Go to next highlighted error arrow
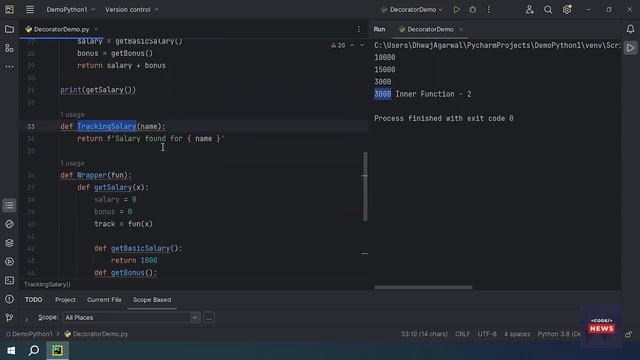Viewport: 640px width, 360px height. point(362,45)
